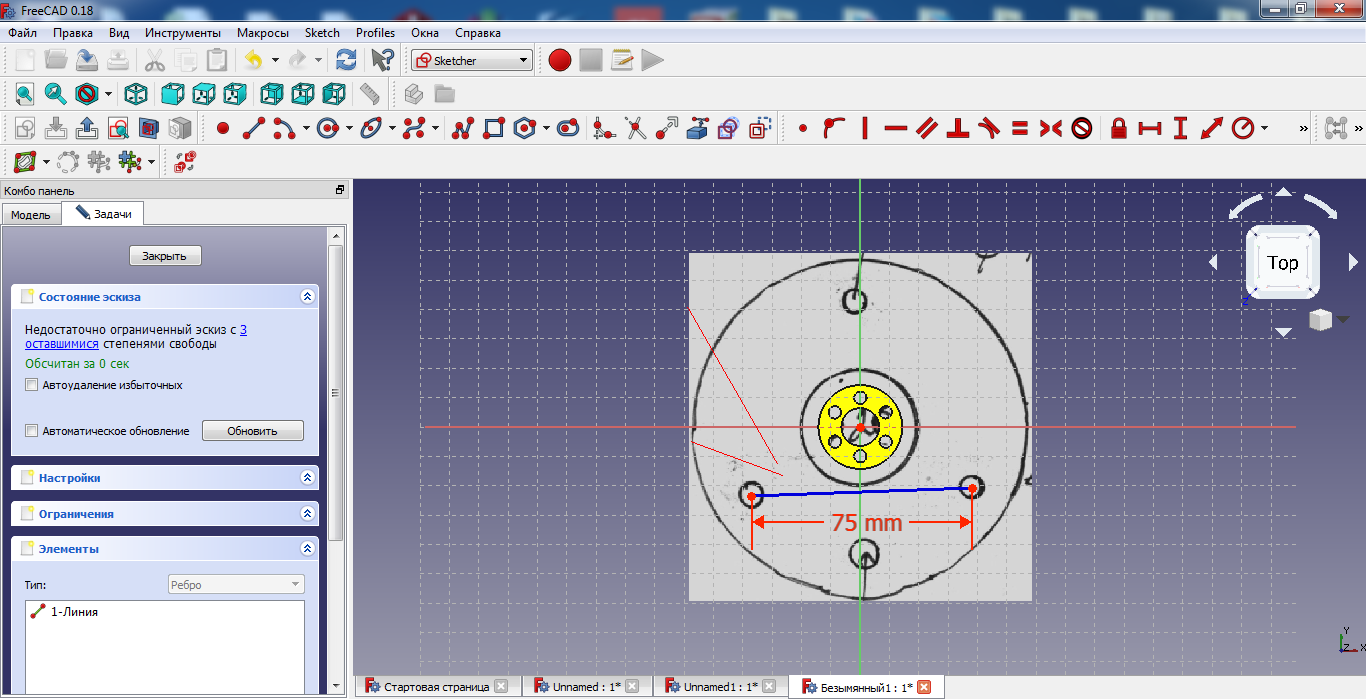1366x699 pixels.
Task: Apply the Distance length constraint
Action: [x=1212, y=128]
